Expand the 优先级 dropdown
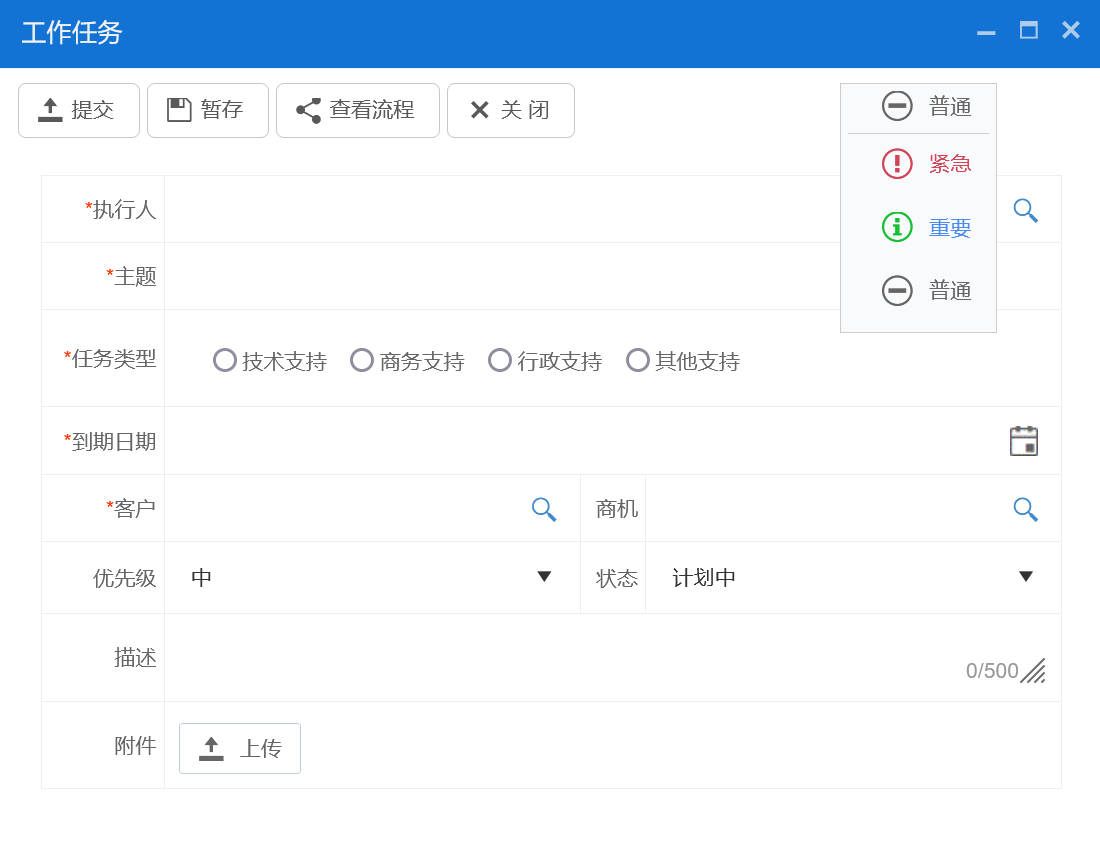The image size is (1100, 857). (x=372, y=578)
